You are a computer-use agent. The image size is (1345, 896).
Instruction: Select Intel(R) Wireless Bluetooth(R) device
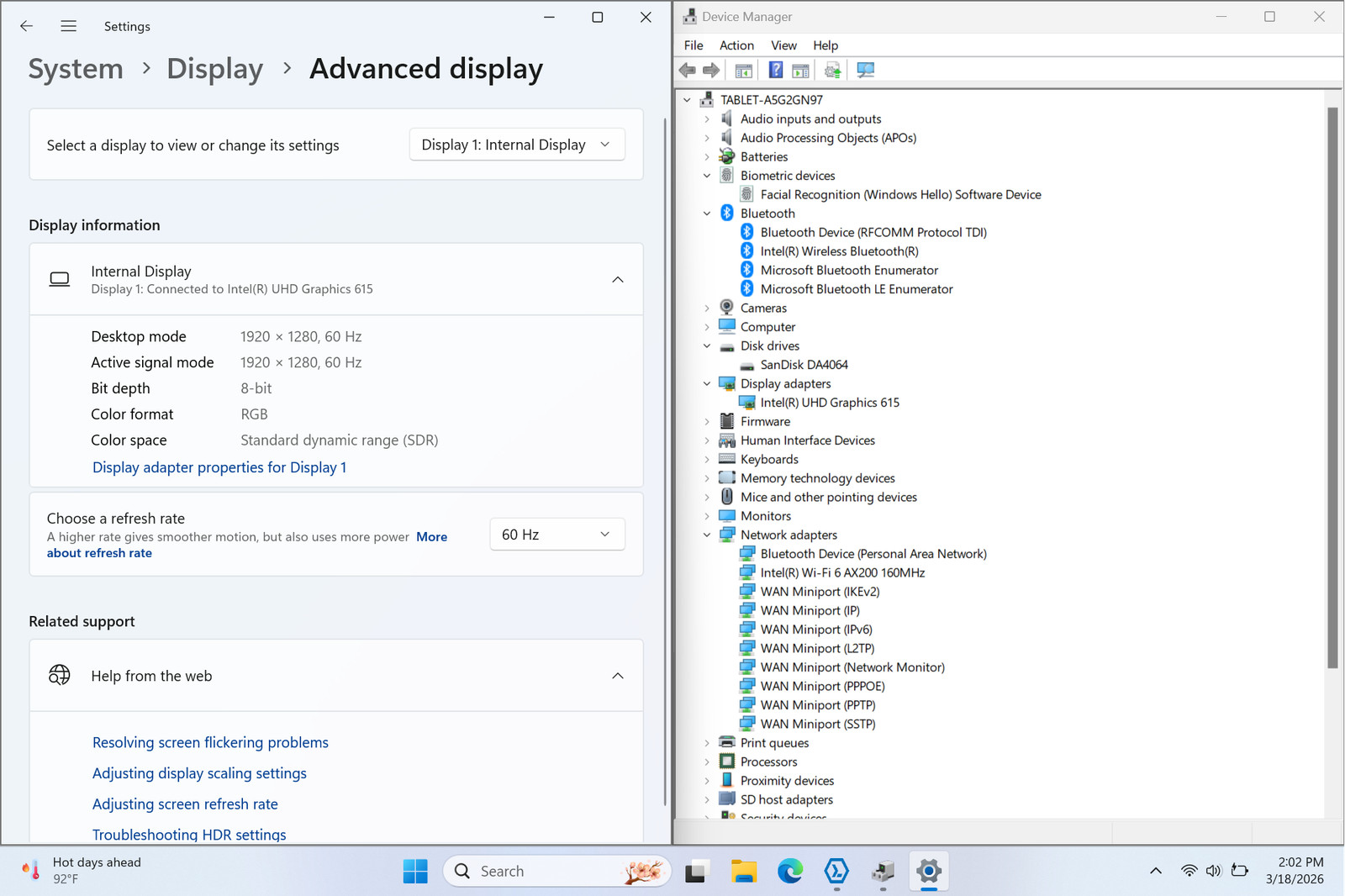pos(839,251)
